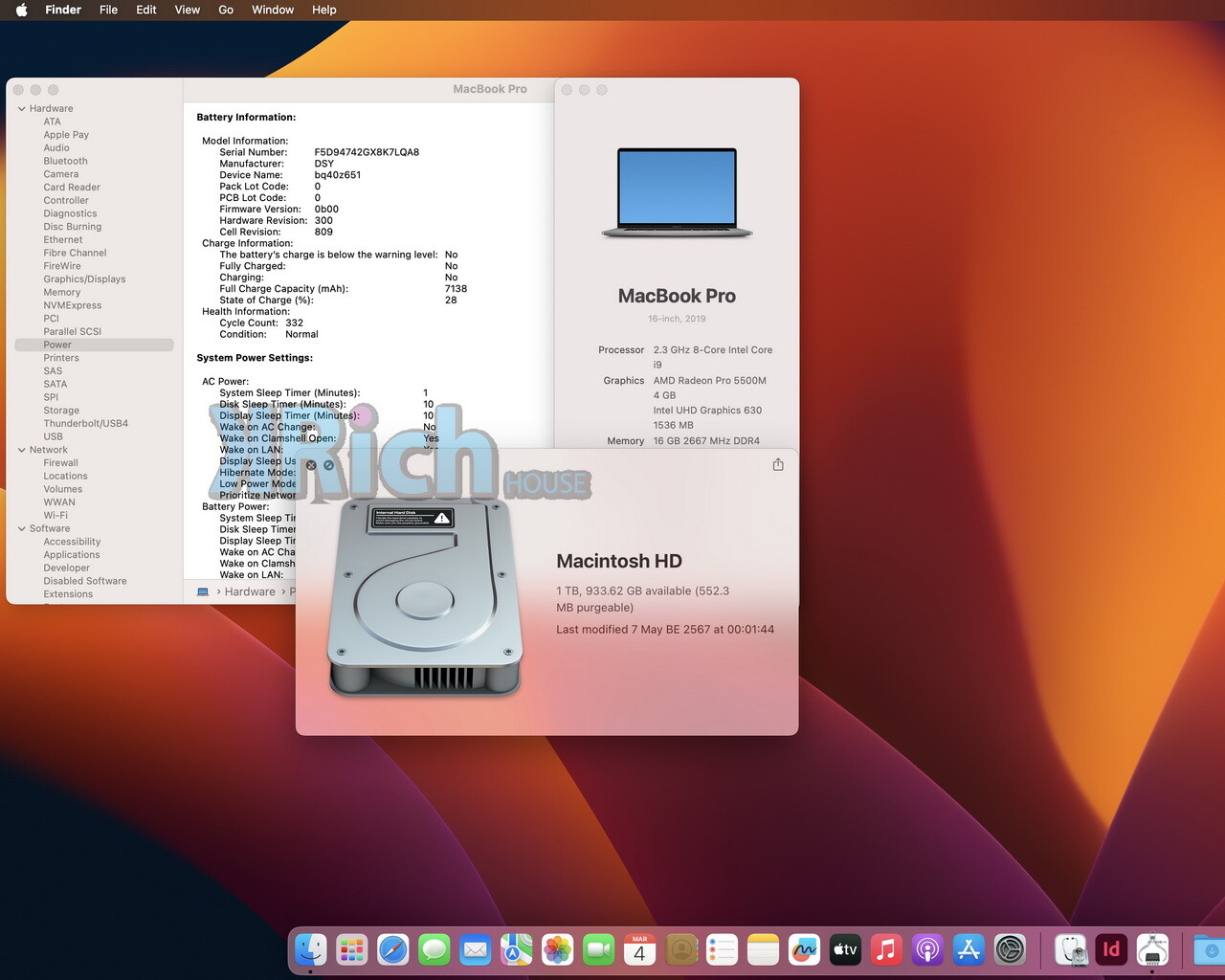The image size is (1225, 980).
Task: Collapse the Network section in sidebar
Action: pyautogui.click(x=21, y=450)
